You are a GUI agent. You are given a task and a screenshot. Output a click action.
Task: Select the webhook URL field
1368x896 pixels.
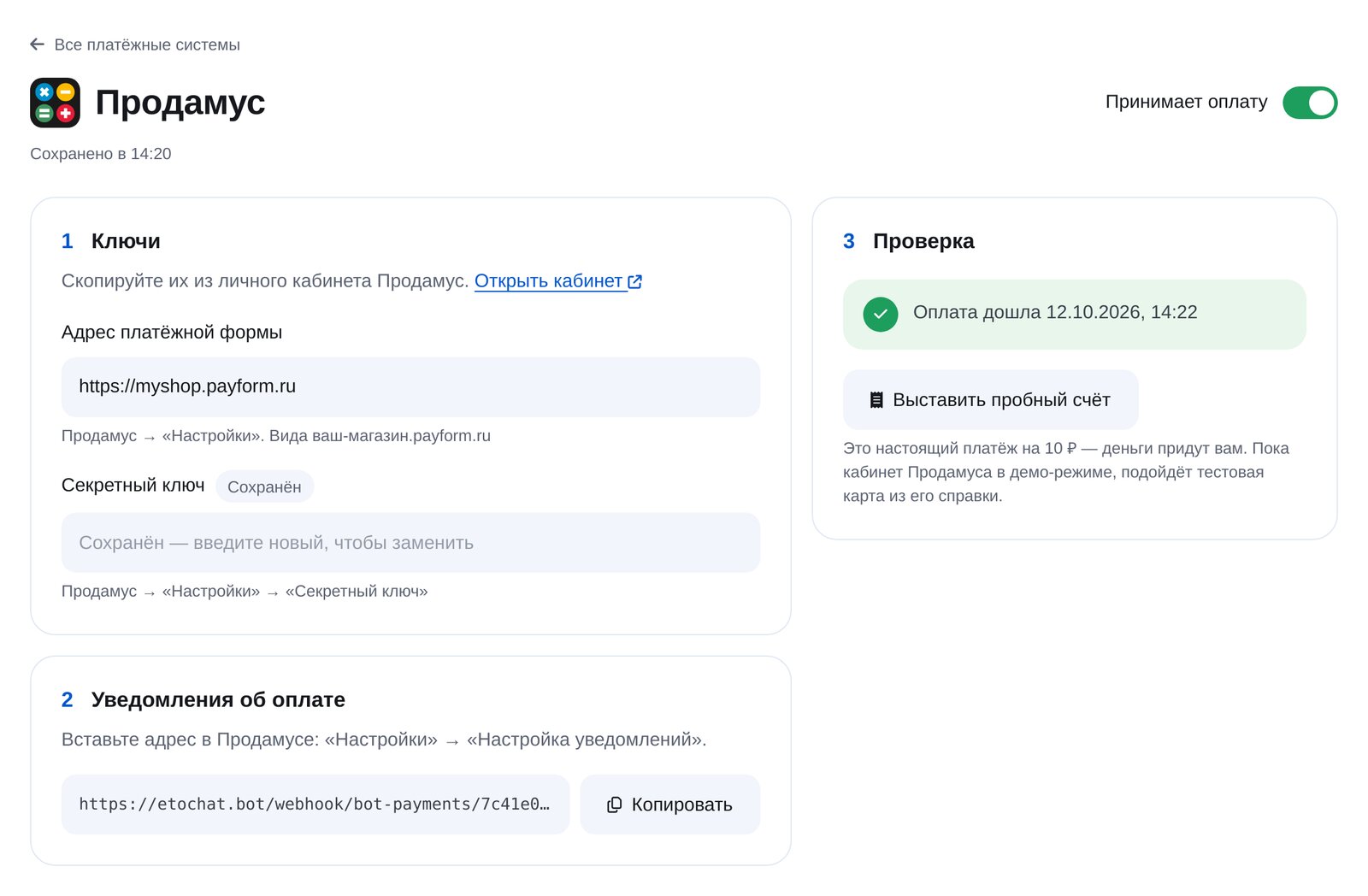315,805
